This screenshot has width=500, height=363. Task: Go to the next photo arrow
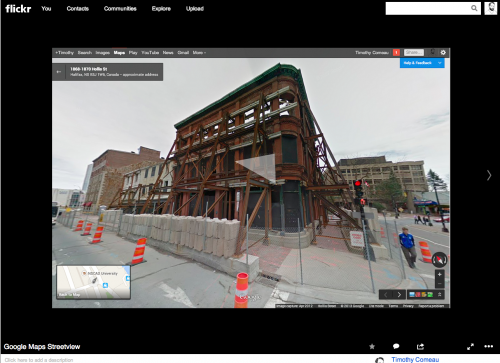(x=489, y=175)
